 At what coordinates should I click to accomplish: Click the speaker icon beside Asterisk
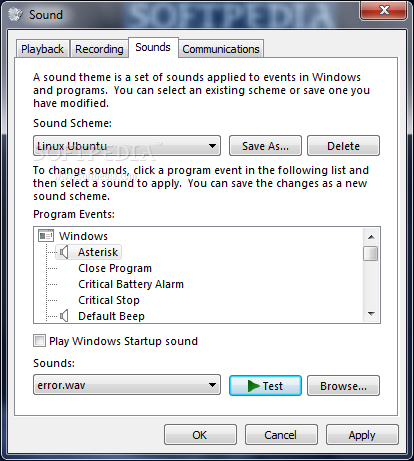click(x=64, y=252)
